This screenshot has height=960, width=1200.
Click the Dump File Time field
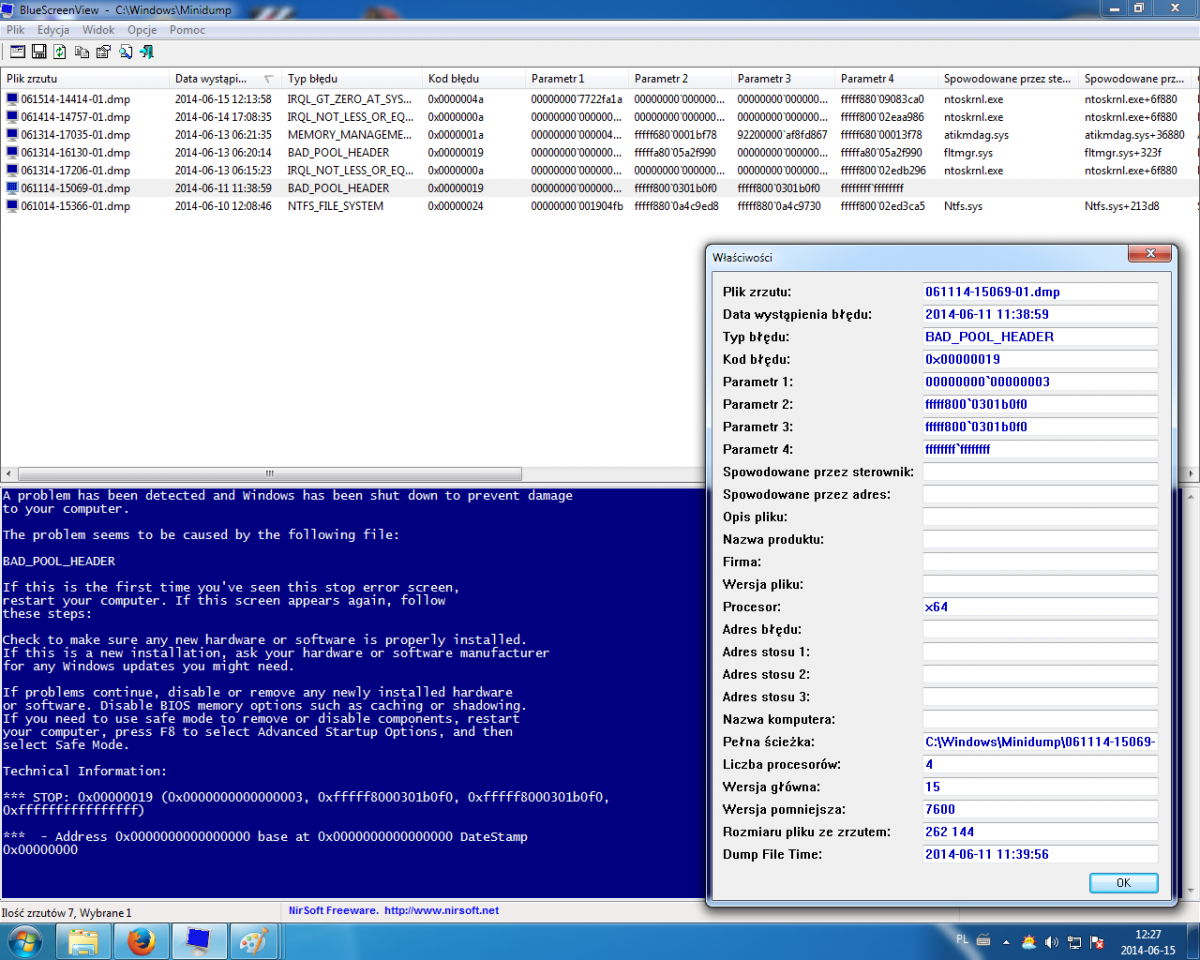coord(1040,854)
